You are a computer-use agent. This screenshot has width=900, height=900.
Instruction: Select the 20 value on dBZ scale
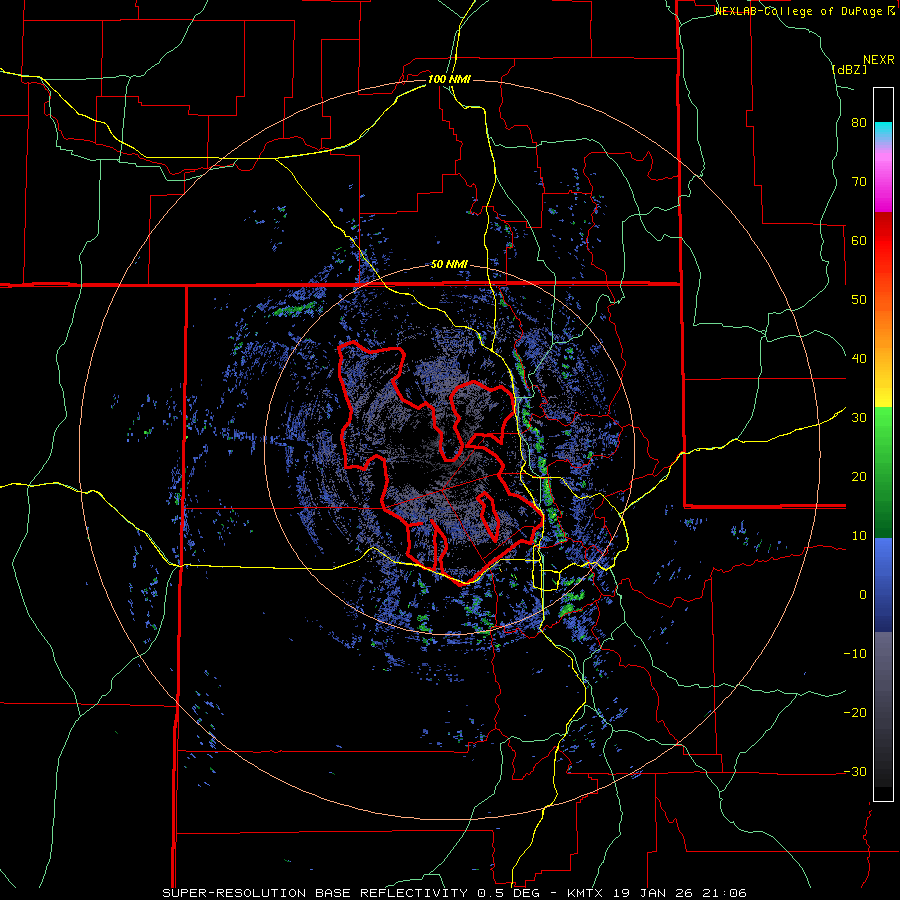[859, 476]
